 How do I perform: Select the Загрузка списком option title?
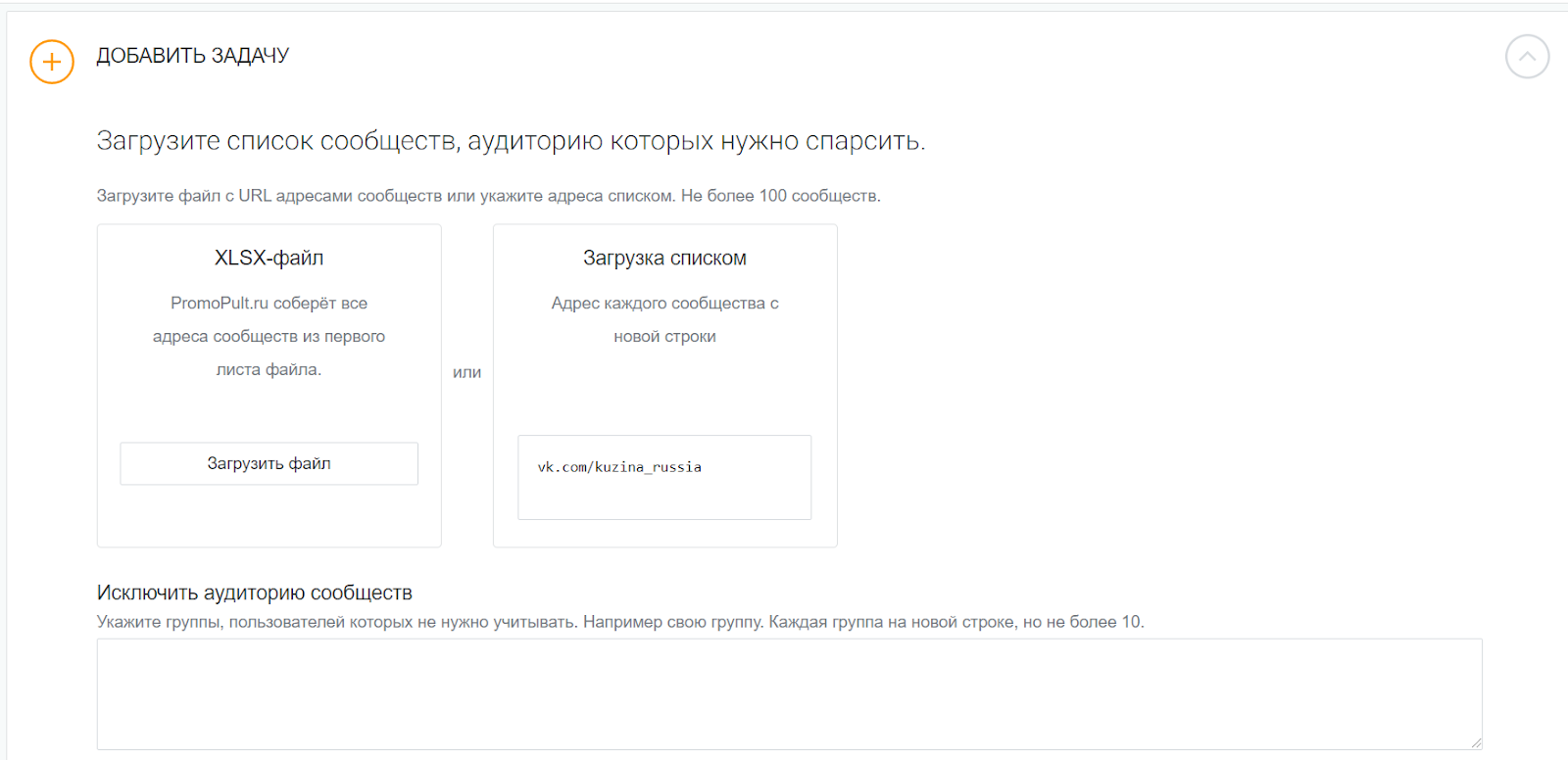pyautogui.click(x=664, y=259)
